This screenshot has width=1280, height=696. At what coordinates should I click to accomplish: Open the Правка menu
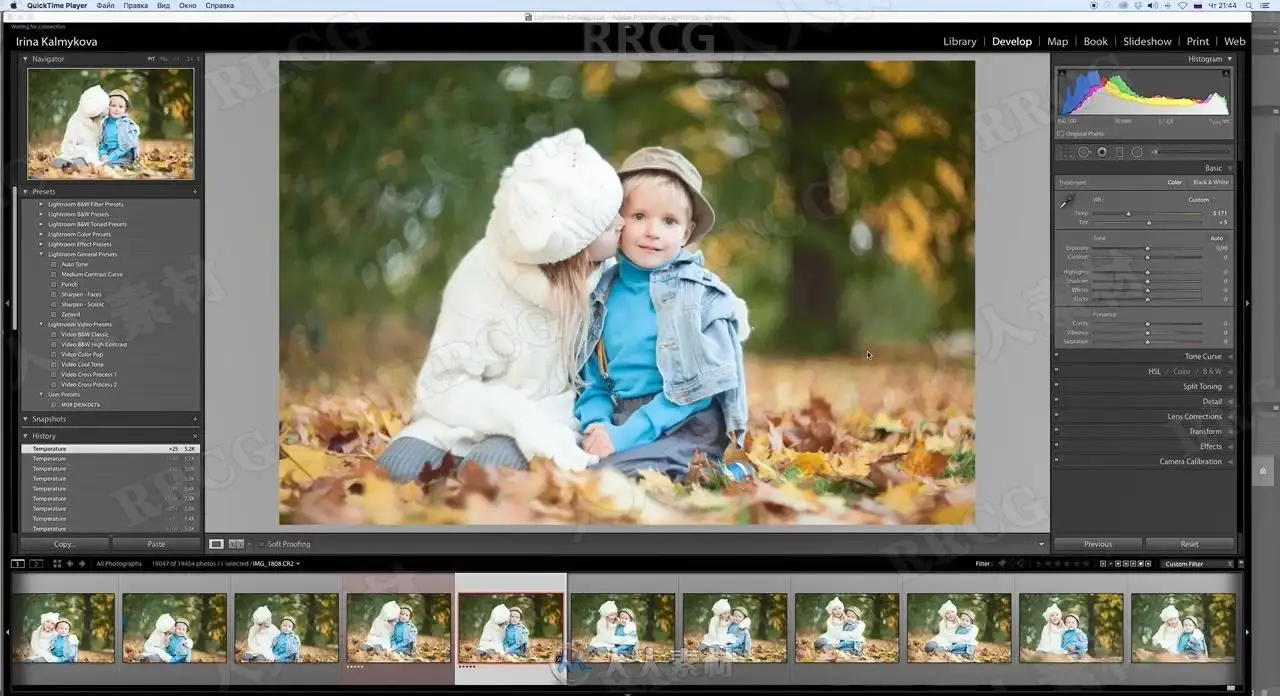click(135, 5)
